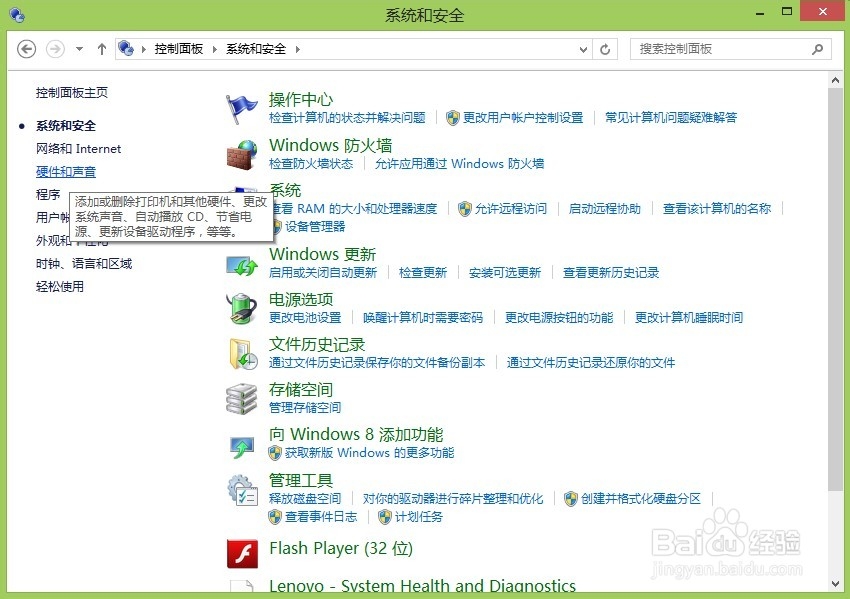The width and height of the screenshot is (850, 599).
Task: Click the shield icon beside 计划任务
Action: pos(384,517)
